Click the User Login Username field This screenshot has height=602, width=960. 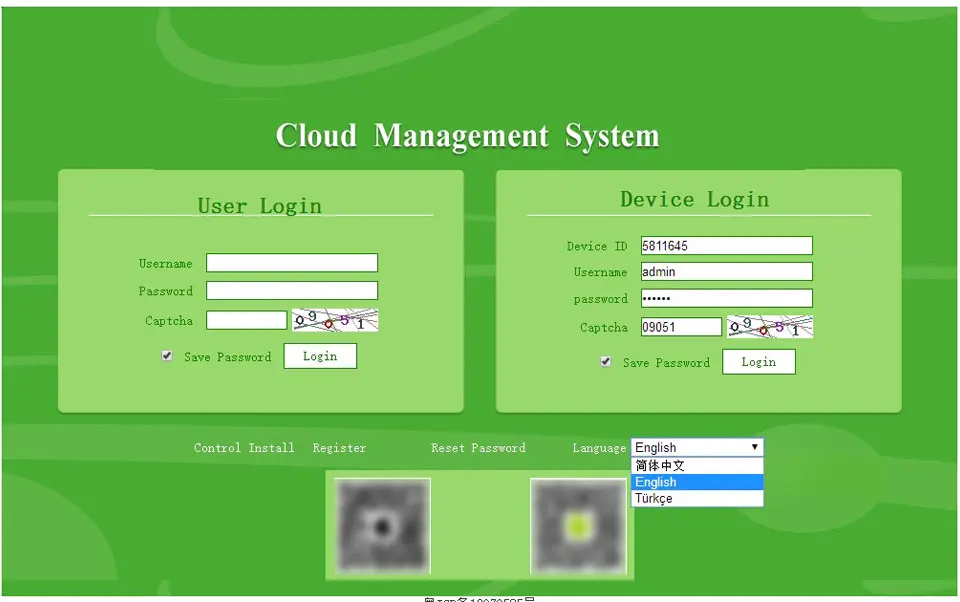292,263
